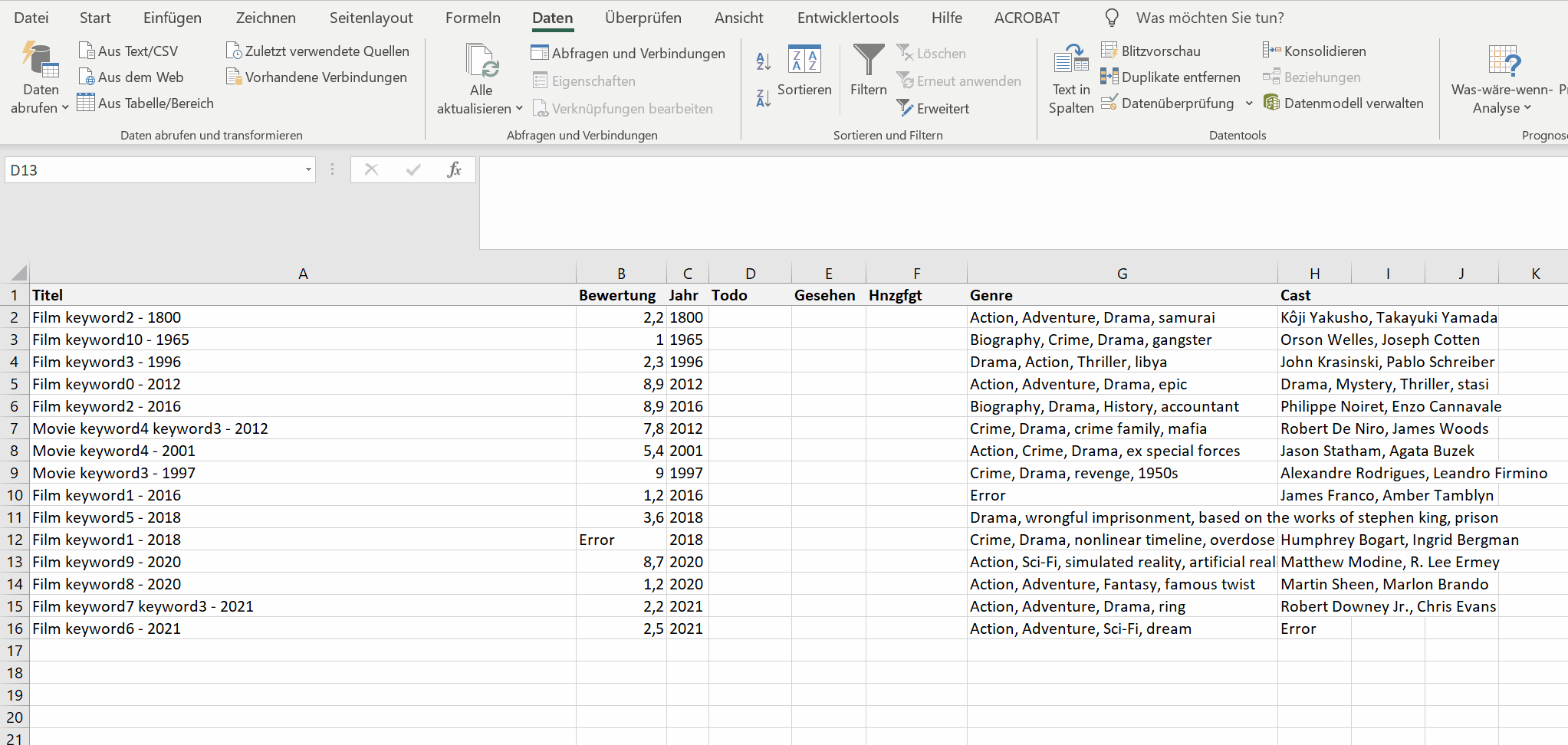This screenshot has height=745, width=1568.
Task: Click the Error cell in Bewertung column
Action: coord(621,540)
